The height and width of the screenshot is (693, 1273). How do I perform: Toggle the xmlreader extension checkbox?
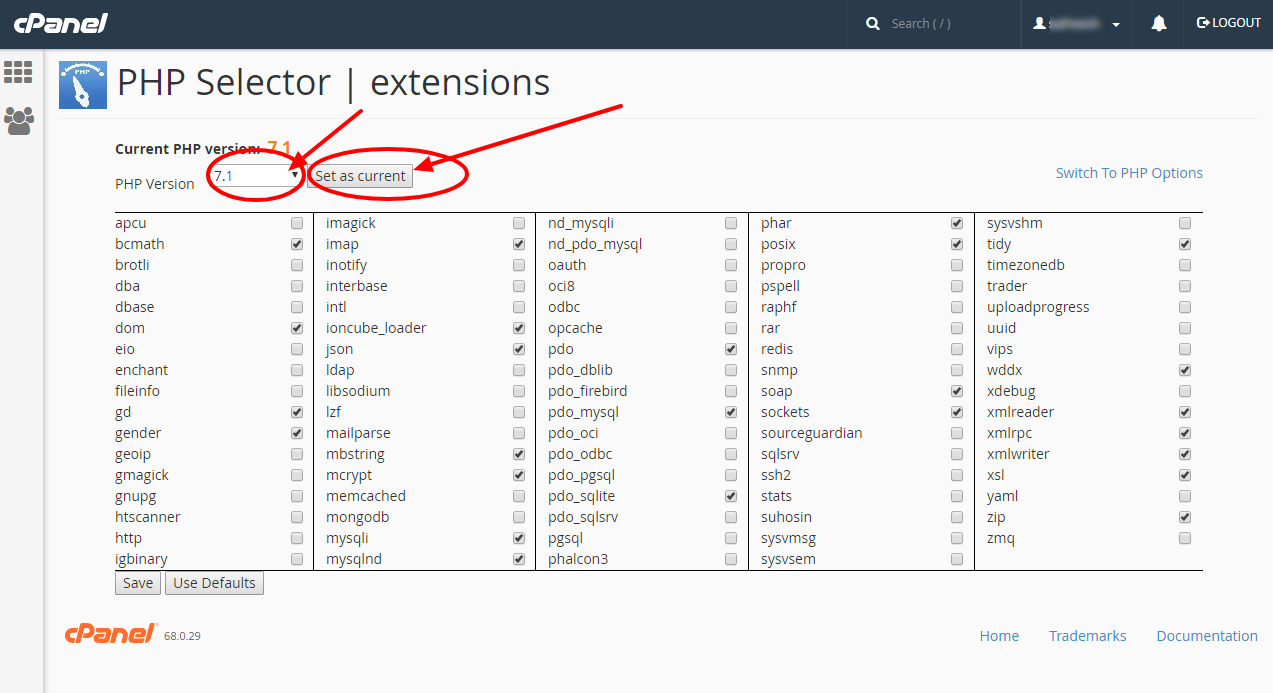pyautogui.click(x=1185, y=412)
